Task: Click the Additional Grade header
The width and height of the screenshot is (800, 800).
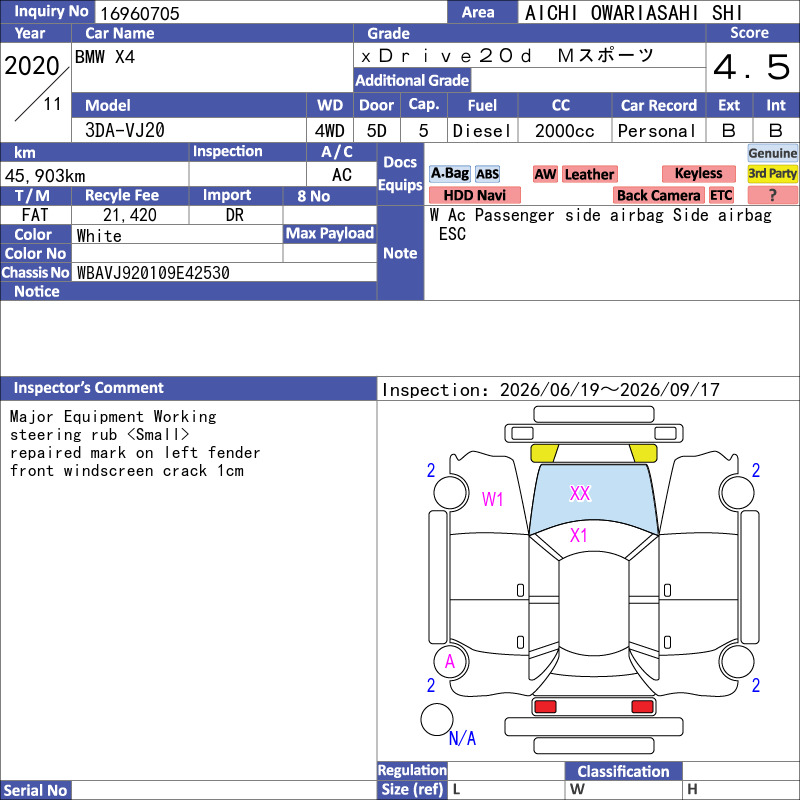Action: coord(412,80)
